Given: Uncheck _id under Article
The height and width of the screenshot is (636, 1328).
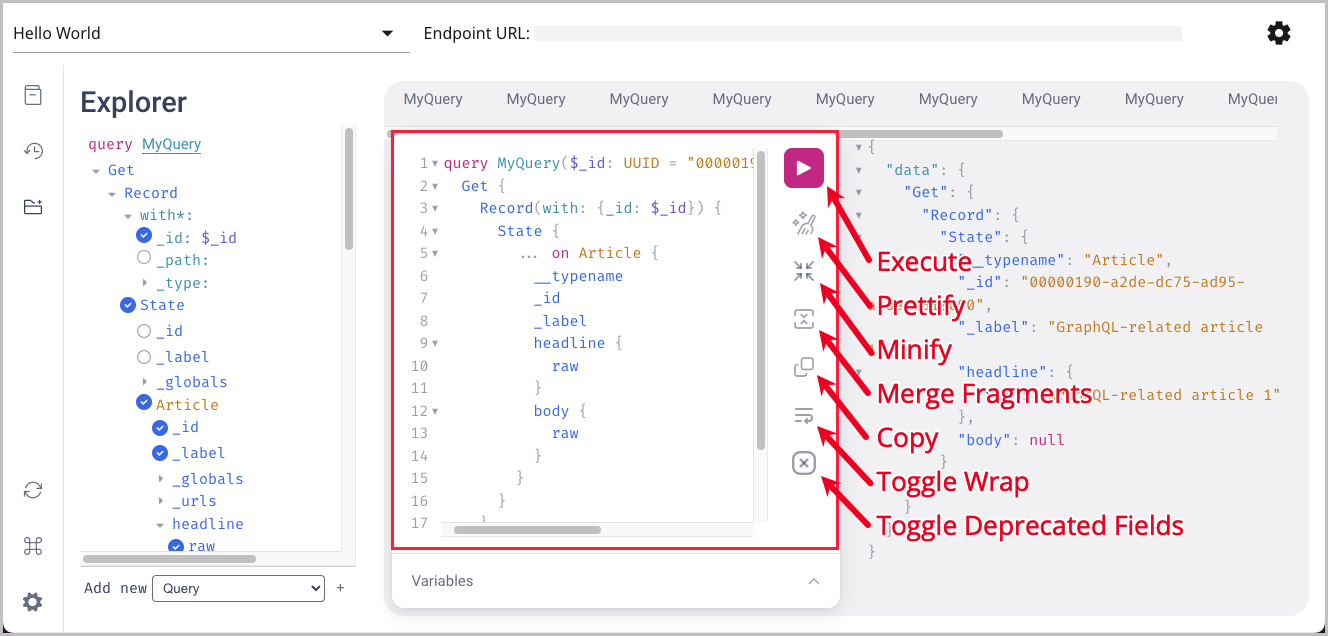Looking at the screenshot, I should click(160, 427).
